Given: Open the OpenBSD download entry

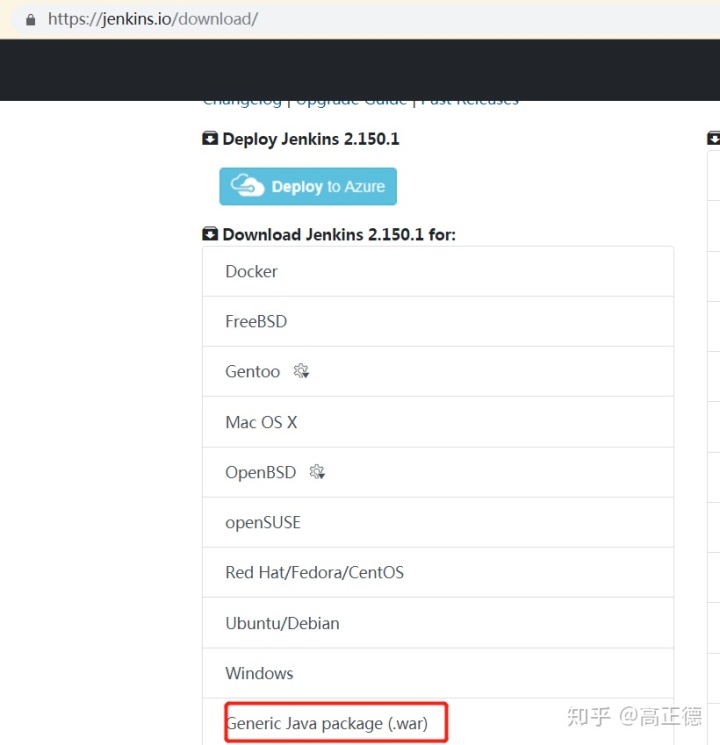Looking at the screenshot, I should pyautogui.click(x=438, y=472).
